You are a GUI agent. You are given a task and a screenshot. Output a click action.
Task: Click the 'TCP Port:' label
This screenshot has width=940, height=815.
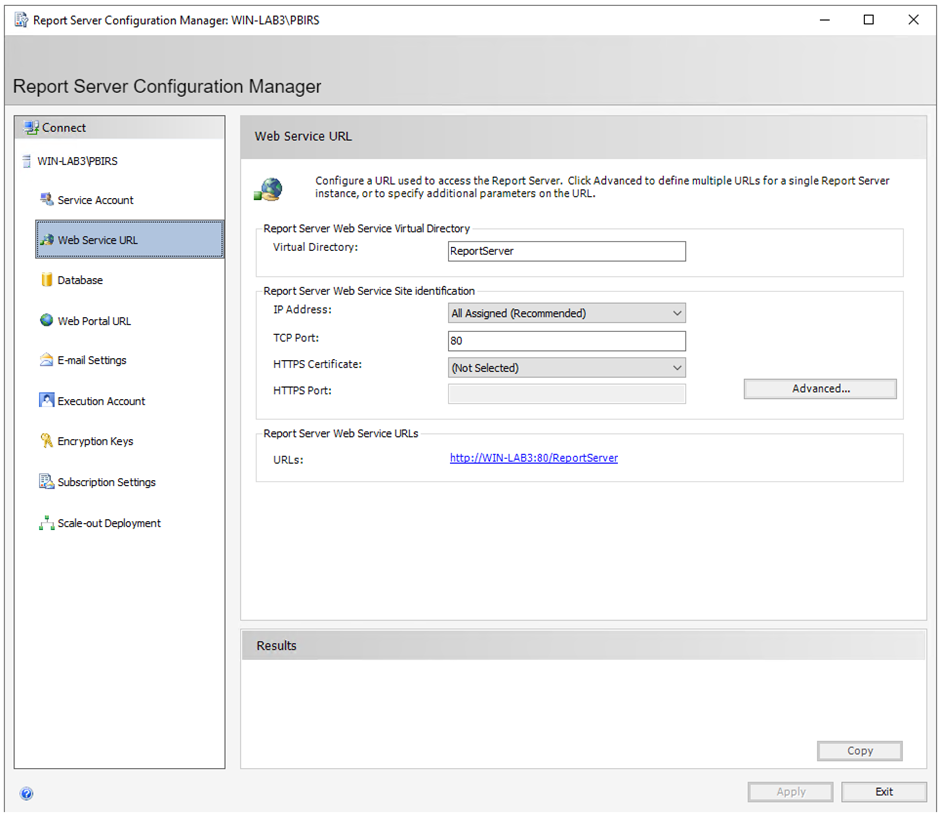point(296,338)
